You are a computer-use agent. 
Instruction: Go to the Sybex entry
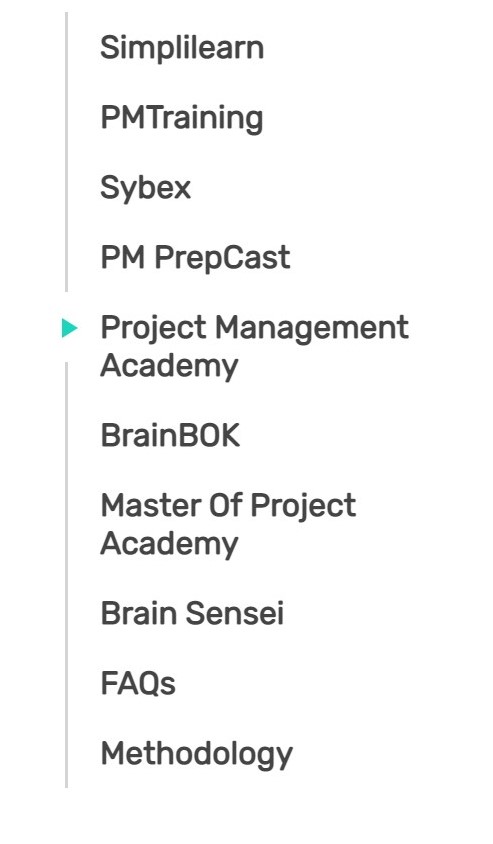145,188
